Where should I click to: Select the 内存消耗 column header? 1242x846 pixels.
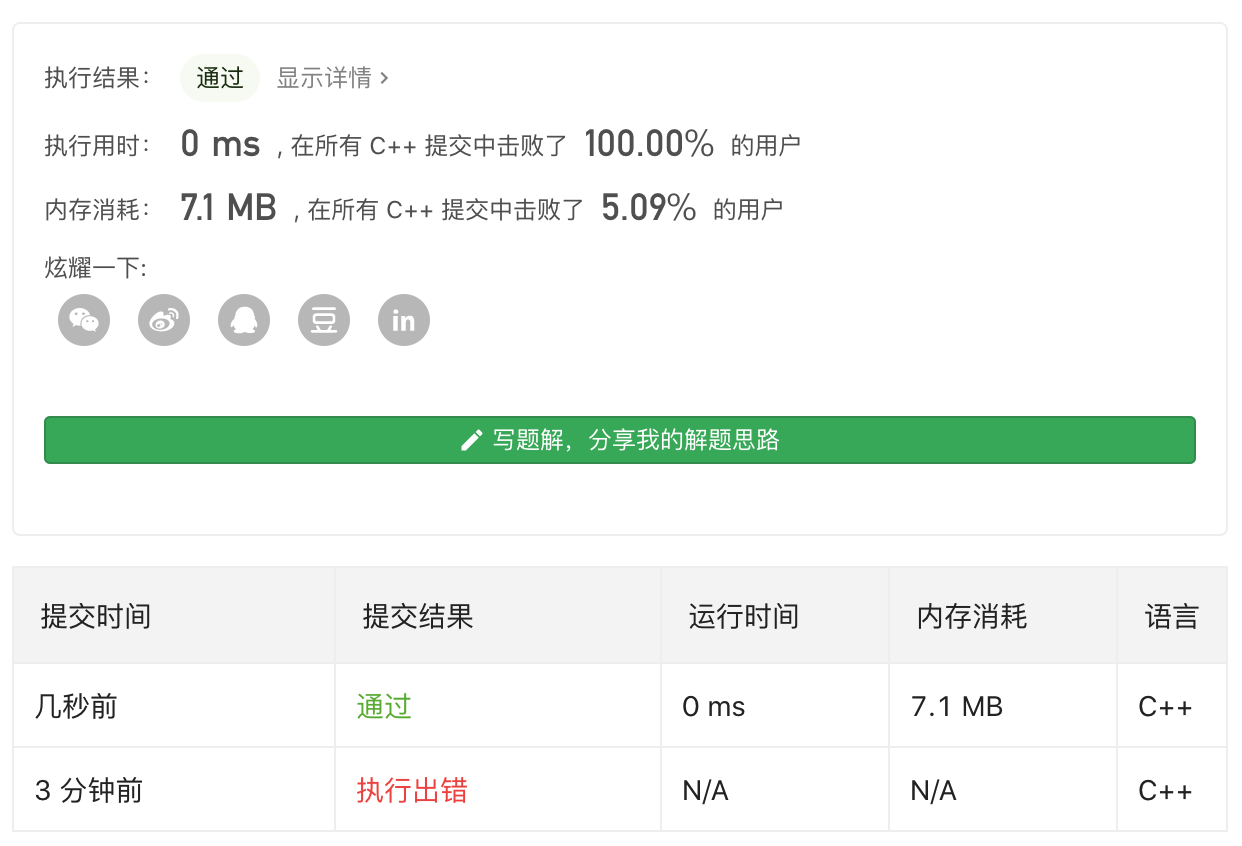972,616
